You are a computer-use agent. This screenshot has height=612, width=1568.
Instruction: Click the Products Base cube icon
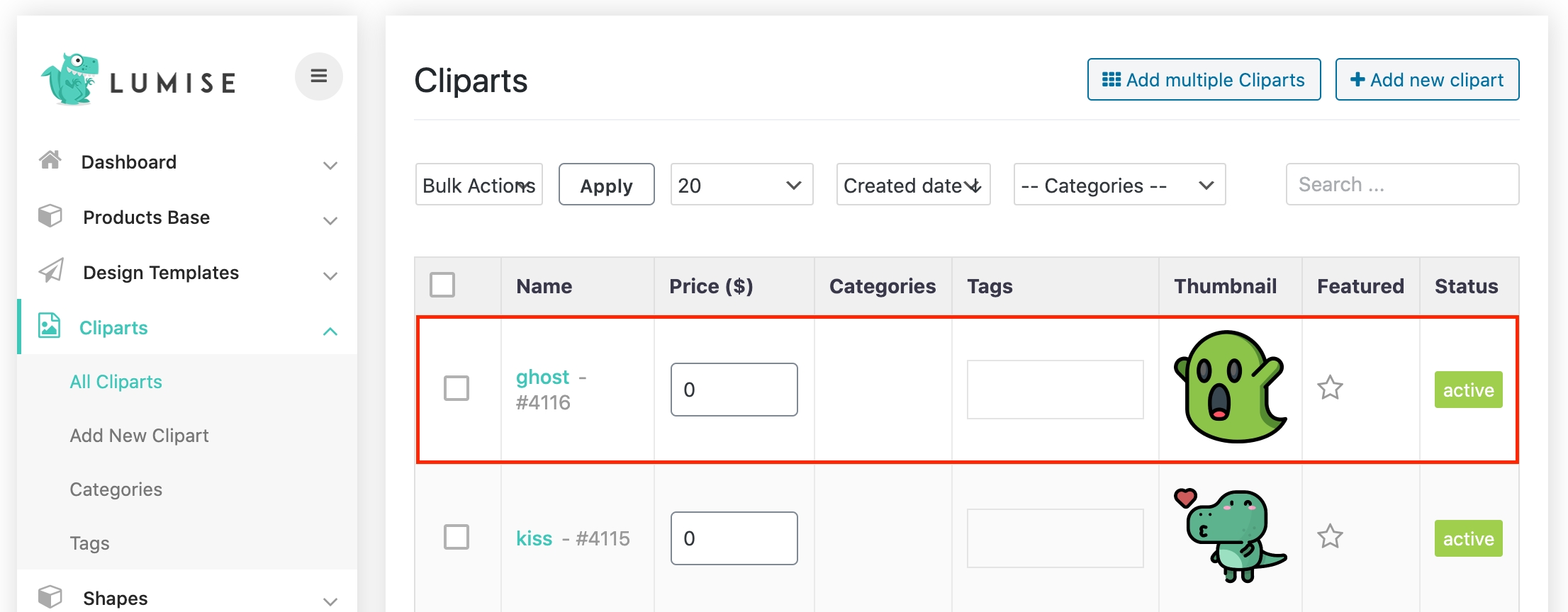point(50,216)
